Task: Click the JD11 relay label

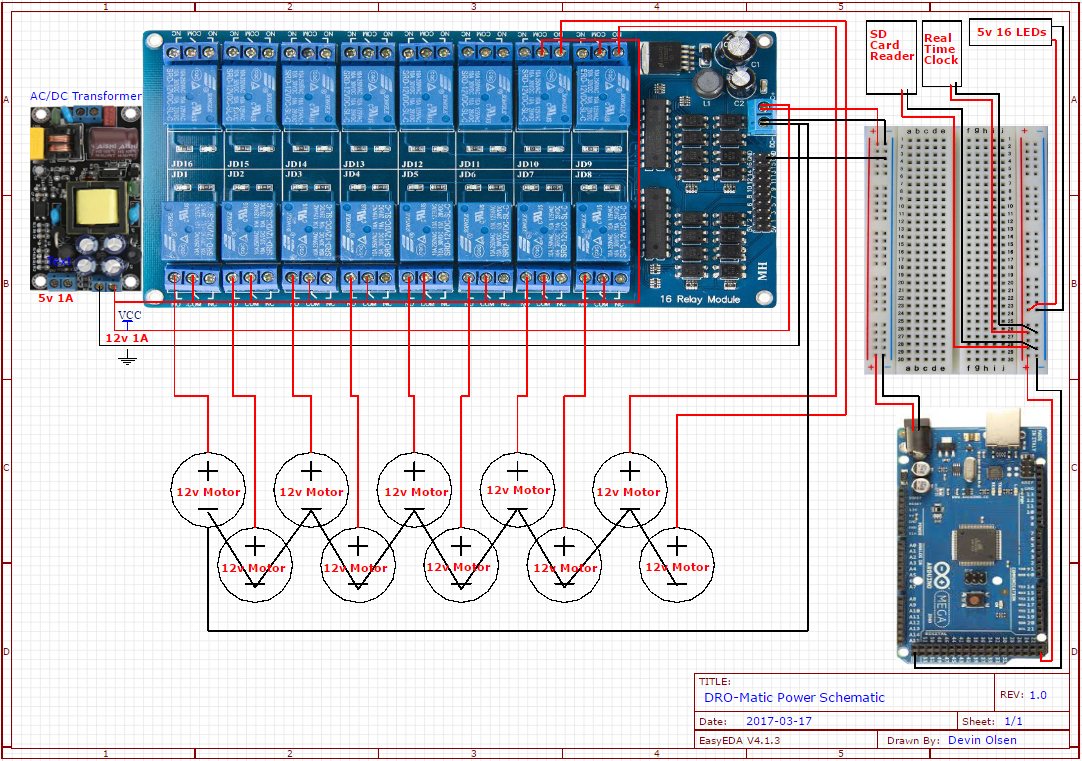Action: pos(469,164)
